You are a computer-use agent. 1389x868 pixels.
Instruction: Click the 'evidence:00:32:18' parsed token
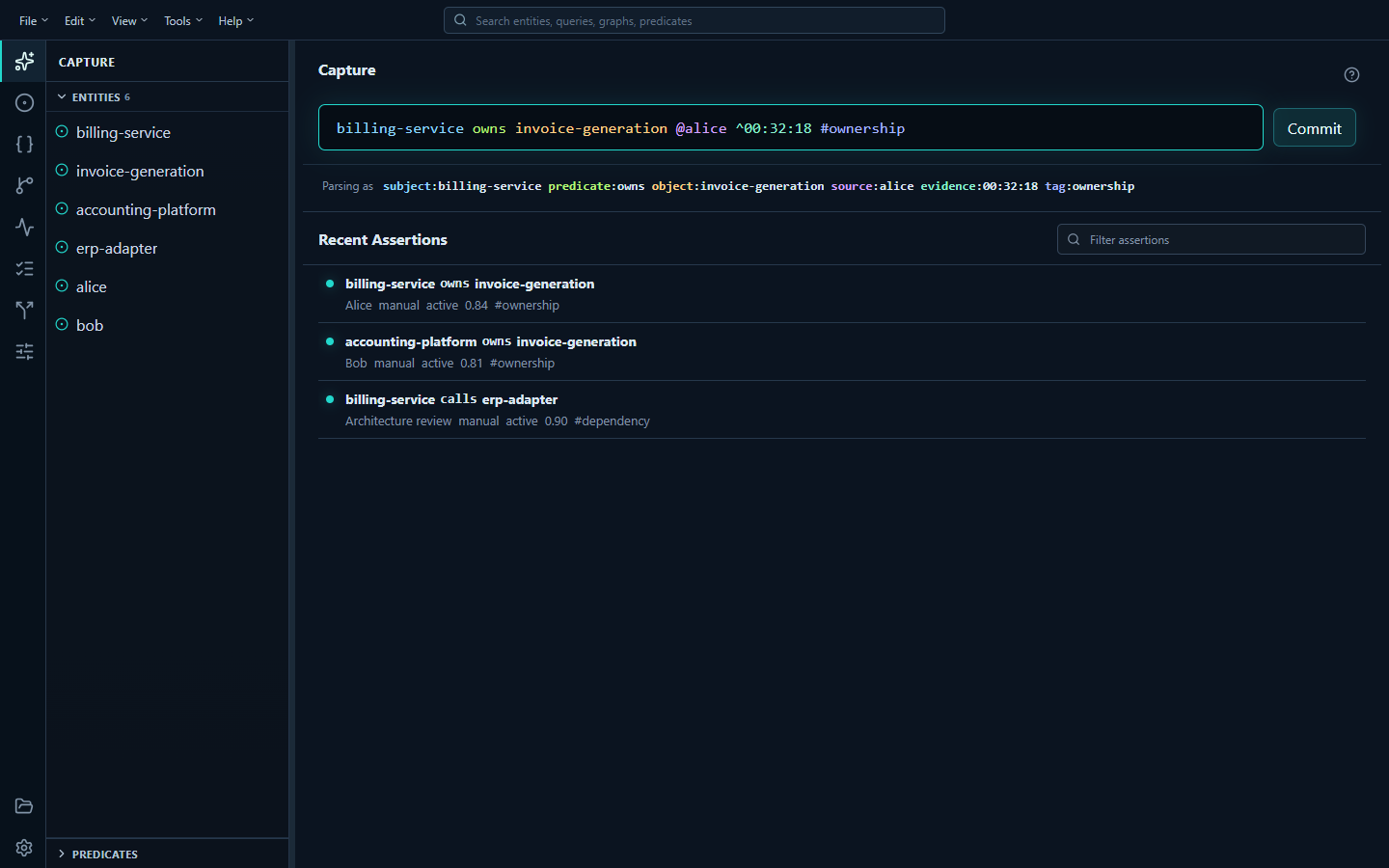click(979, 186)
